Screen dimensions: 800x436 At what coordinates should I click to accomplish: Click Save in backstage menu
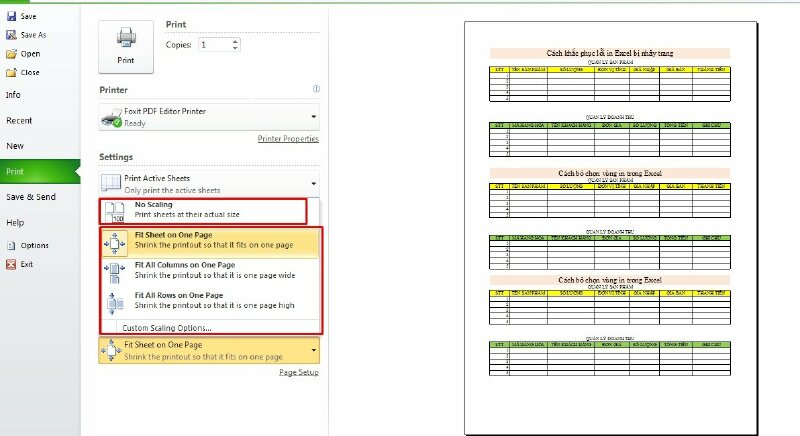point(29,16)
